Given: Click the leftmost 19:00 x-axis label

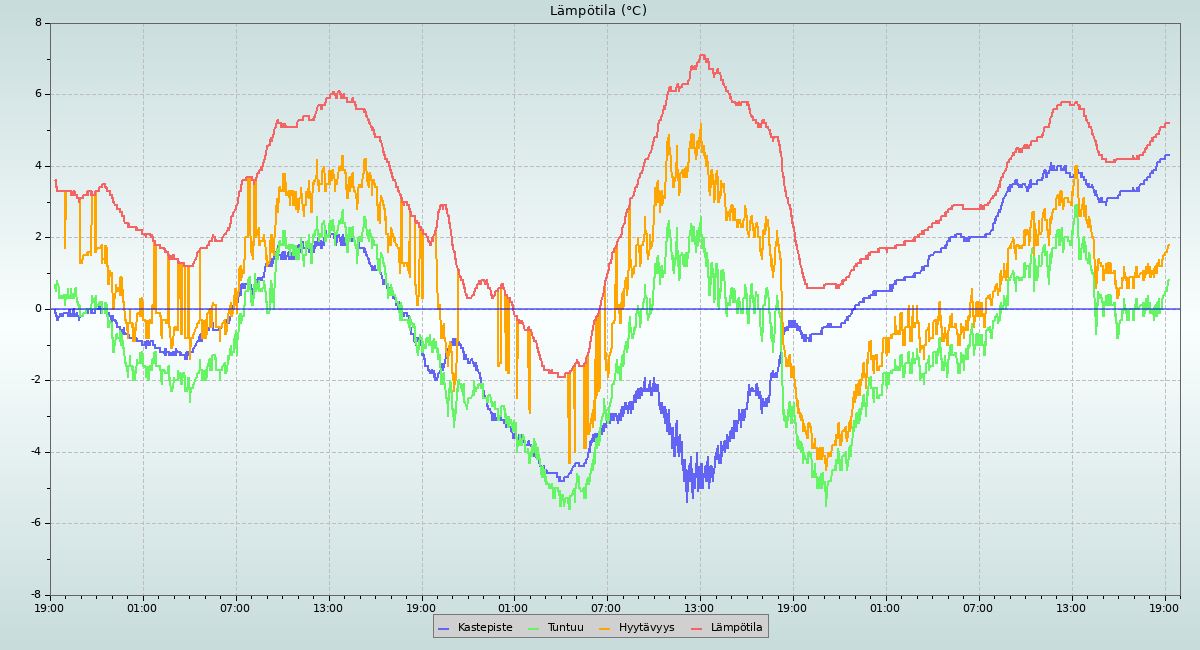Looking at the screenshot, I should (50, 607).
